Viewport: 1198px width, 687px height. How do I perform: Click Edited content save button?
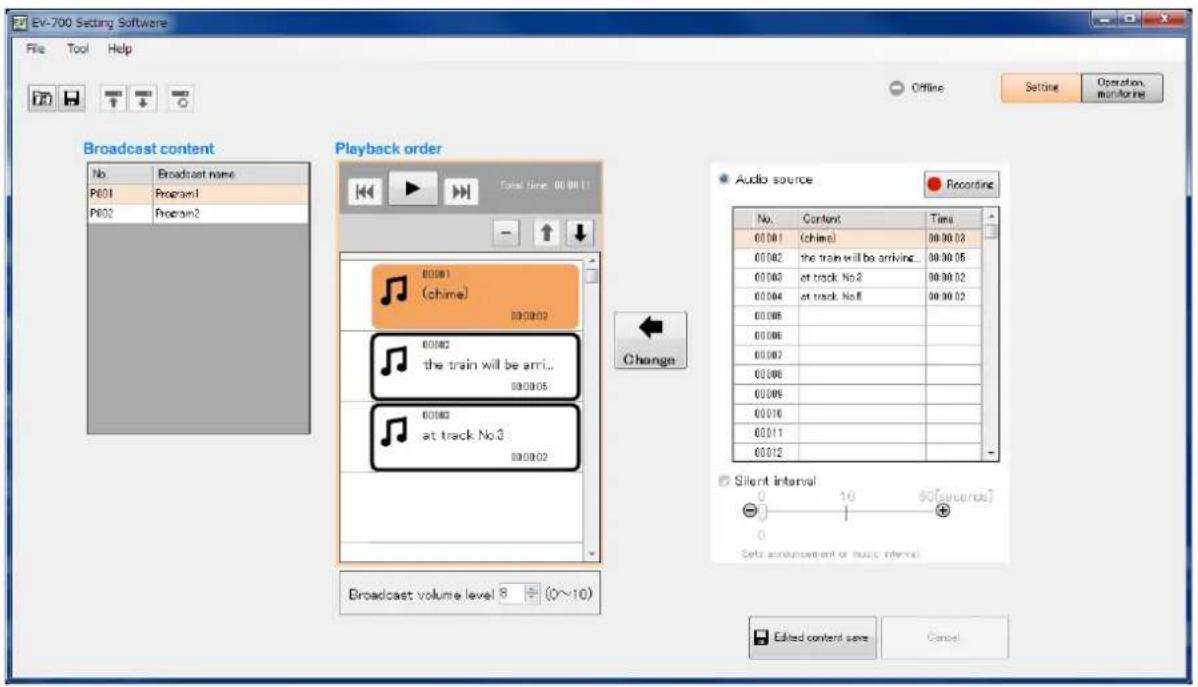(812, 637)
